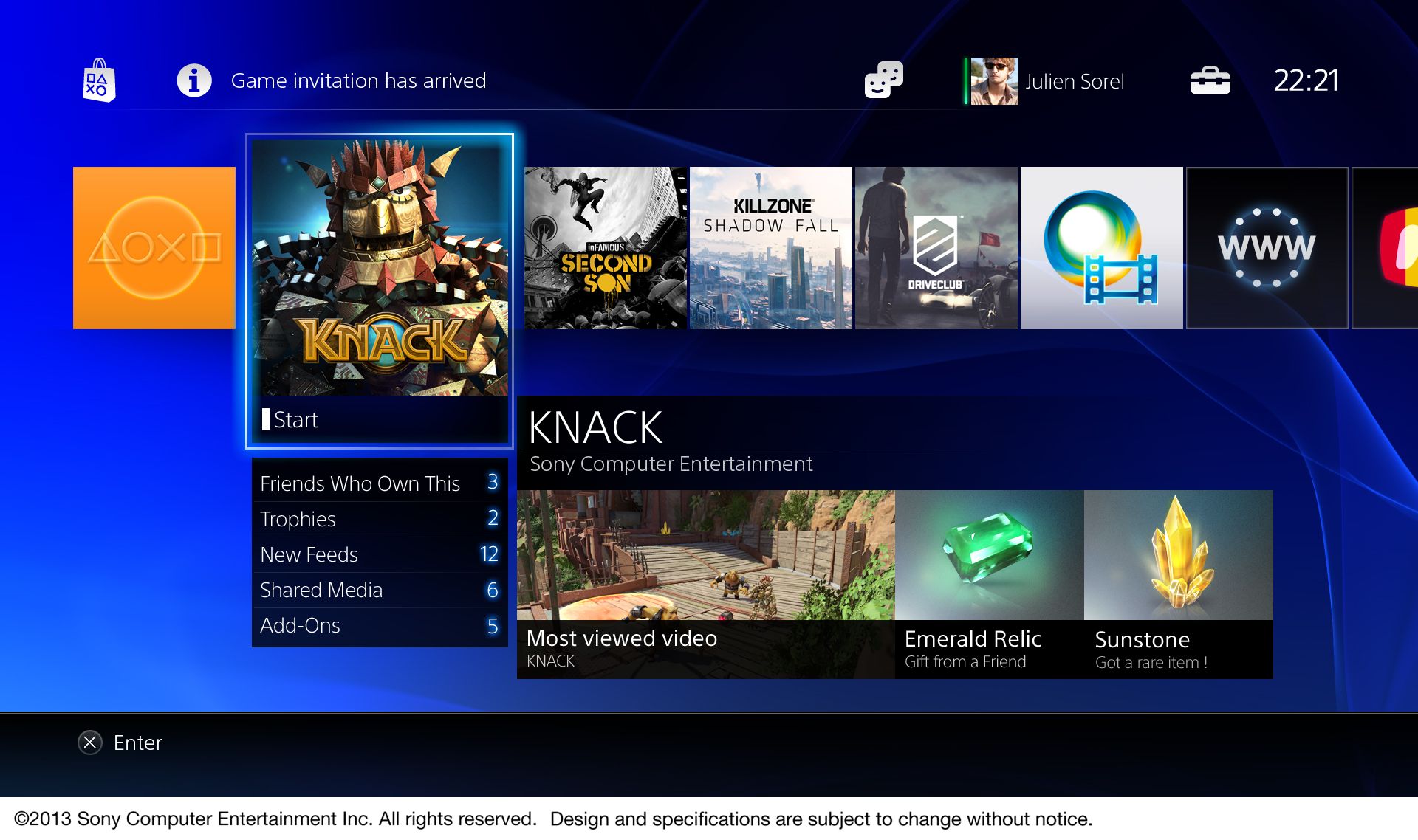Image resolution: width=1418 pixels, height=840 pixels.
Task: Click the PlayStation Store bag icon
Action: coord(100,80)
